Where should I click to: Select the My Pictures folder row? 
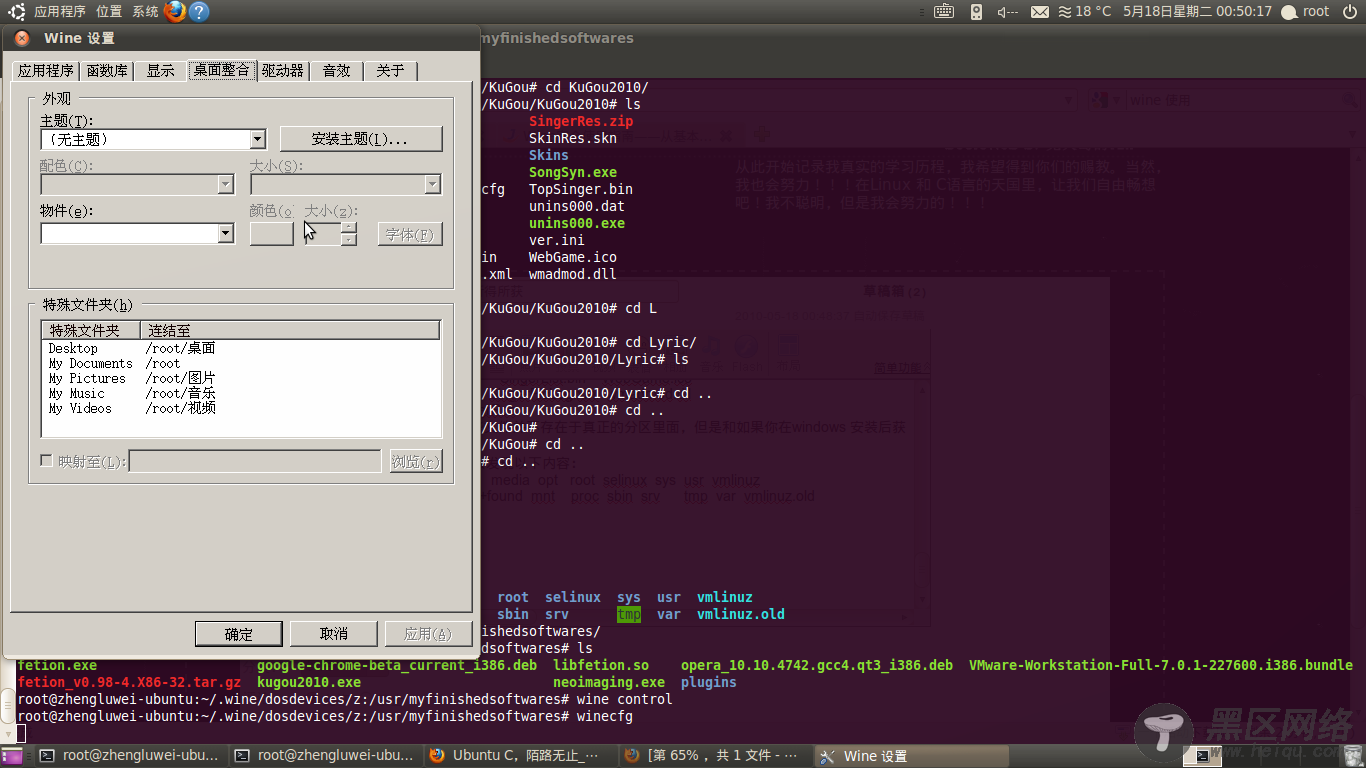(241, 378)
